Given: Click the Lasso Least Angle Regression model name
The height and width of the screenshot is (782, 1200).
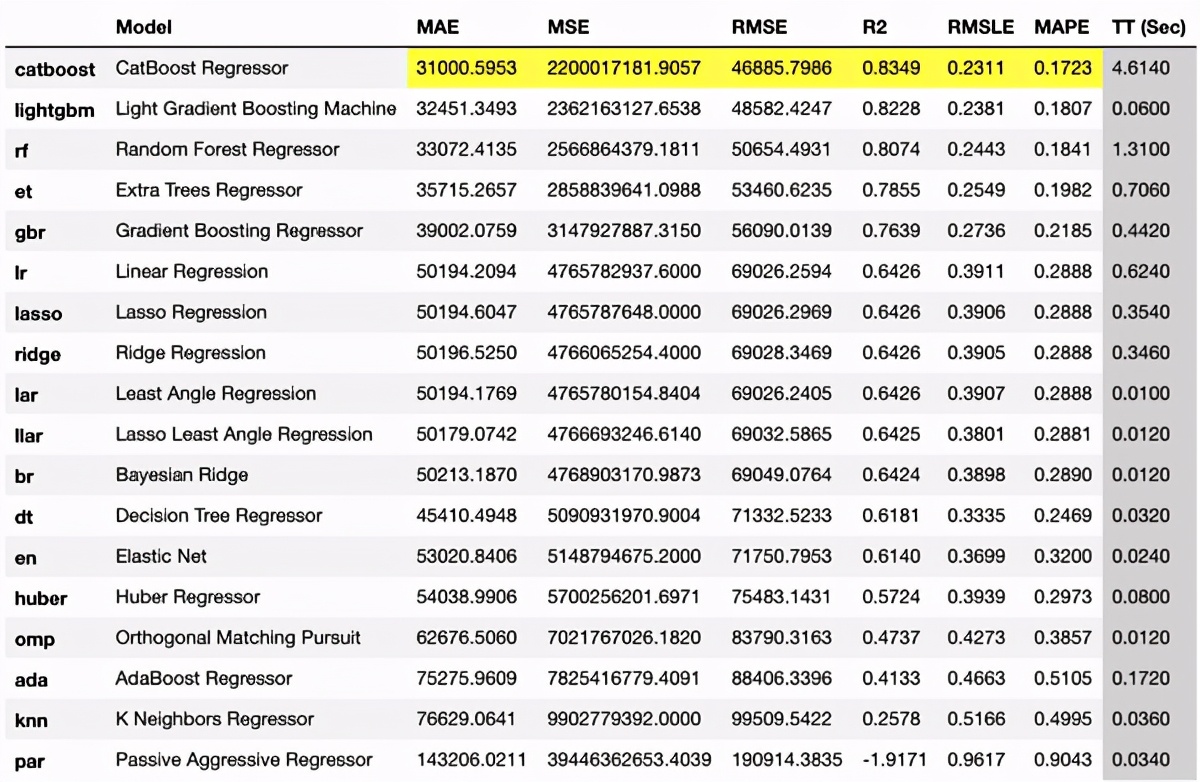Looking at the screenshot, I should [244, 434].
